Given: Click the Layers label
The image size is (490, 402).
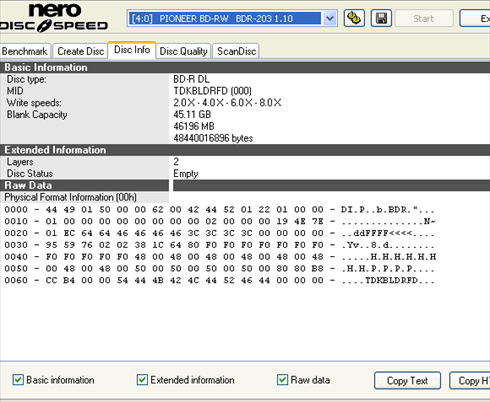Looking at the screenshot, I should click(20, 162).
